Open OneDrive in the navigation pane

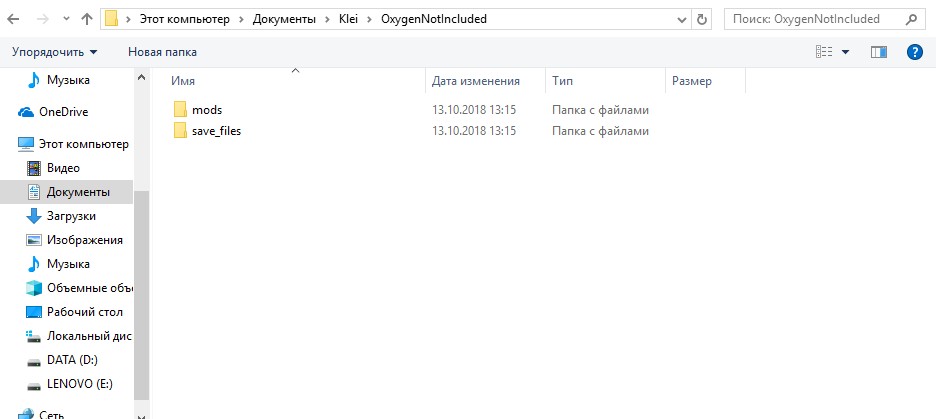63,112
